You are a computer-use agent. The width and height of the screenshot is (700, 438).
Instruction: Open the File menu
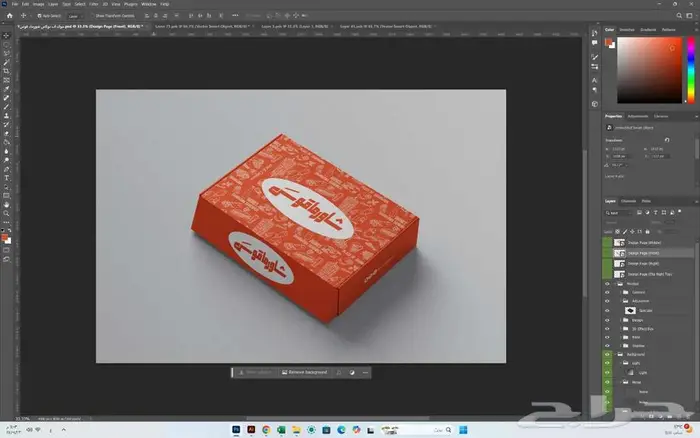coord(15,4)
